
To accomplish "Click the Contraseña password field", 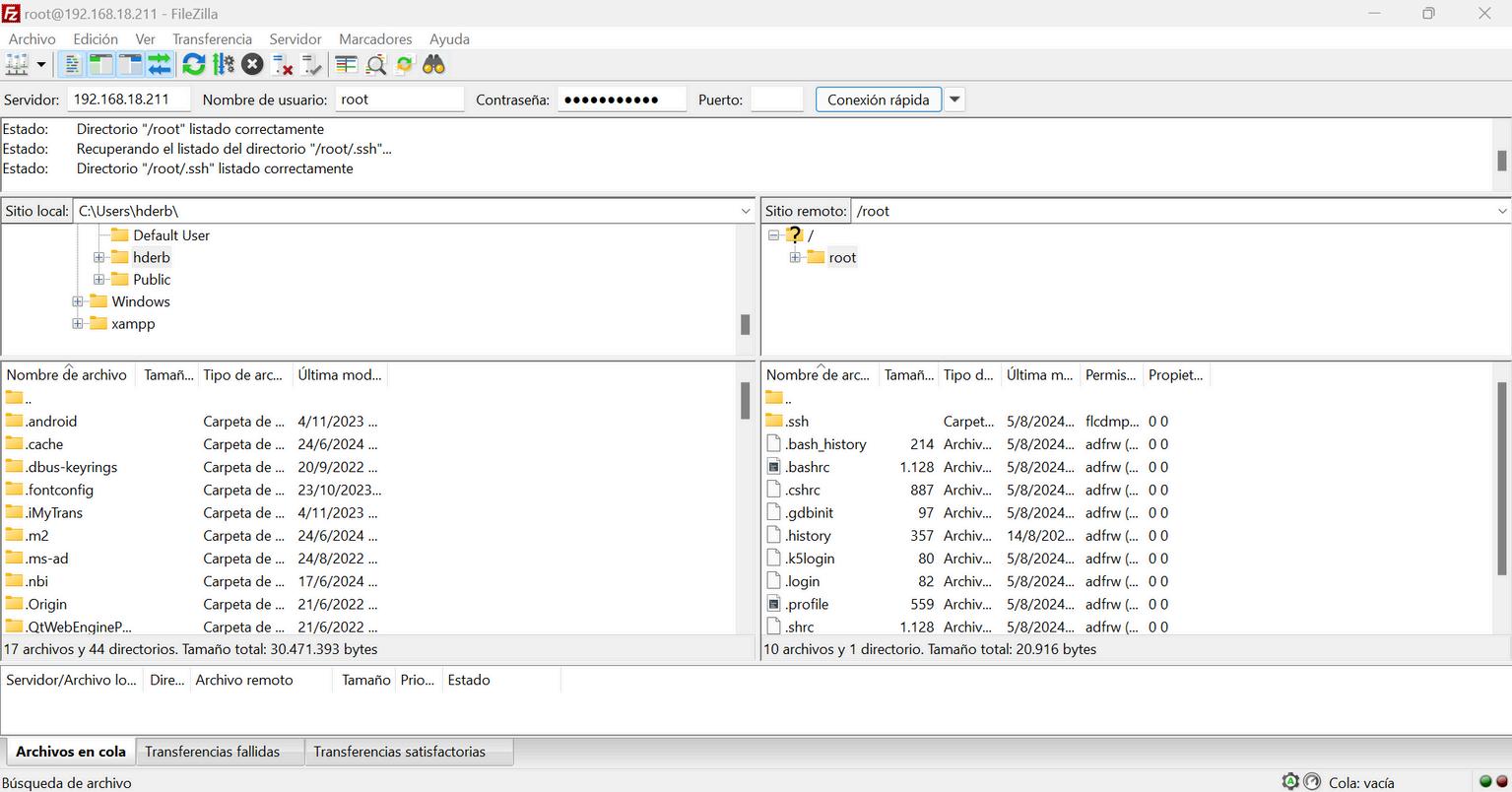I will 622,99.
